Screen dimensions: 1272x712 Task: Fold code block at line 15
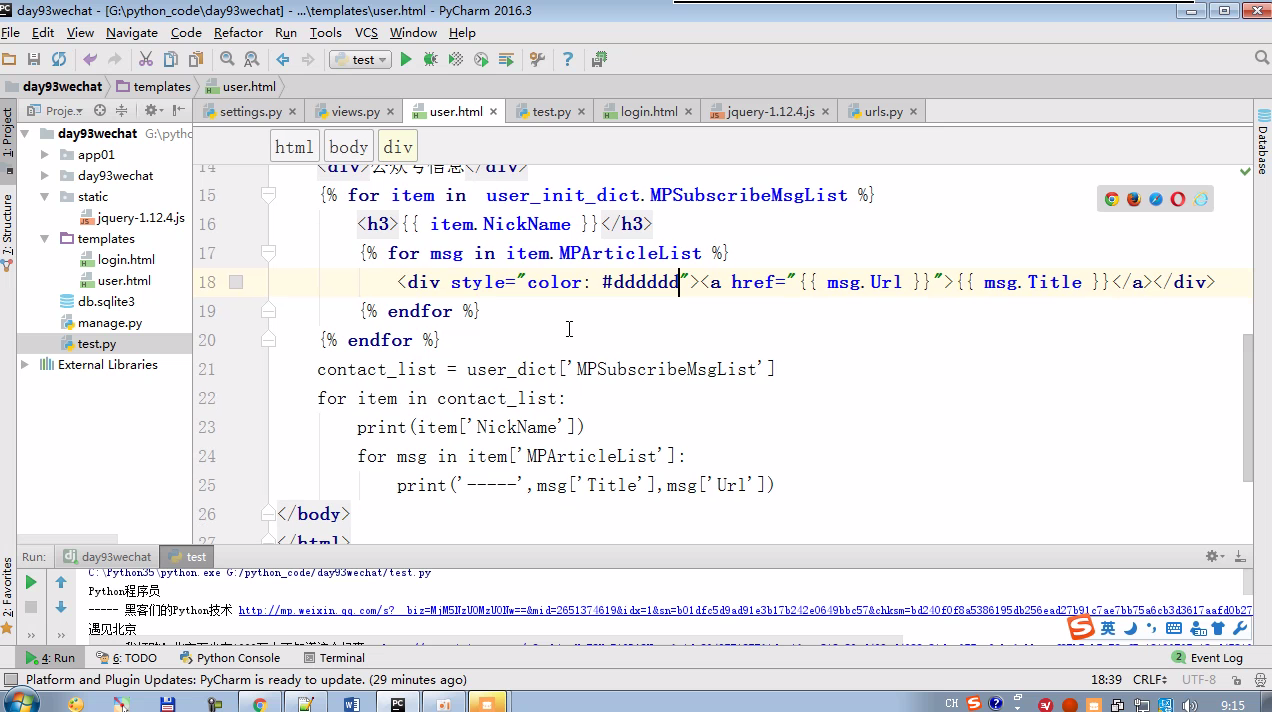point(268,195)
